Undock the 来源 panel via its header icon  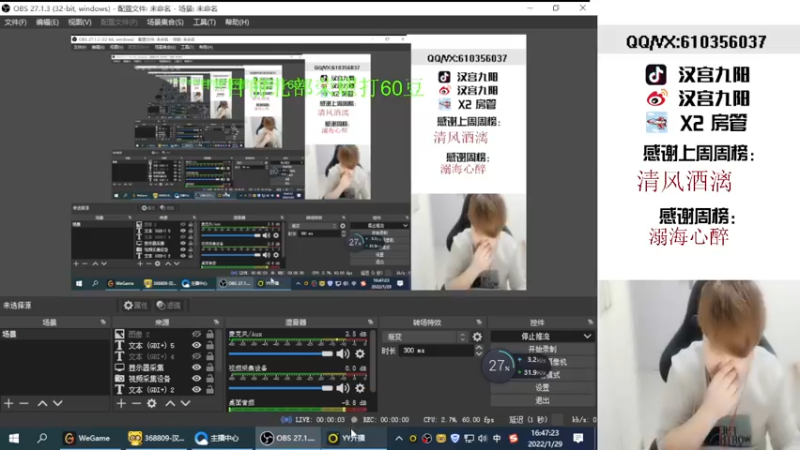click(216, 322)
